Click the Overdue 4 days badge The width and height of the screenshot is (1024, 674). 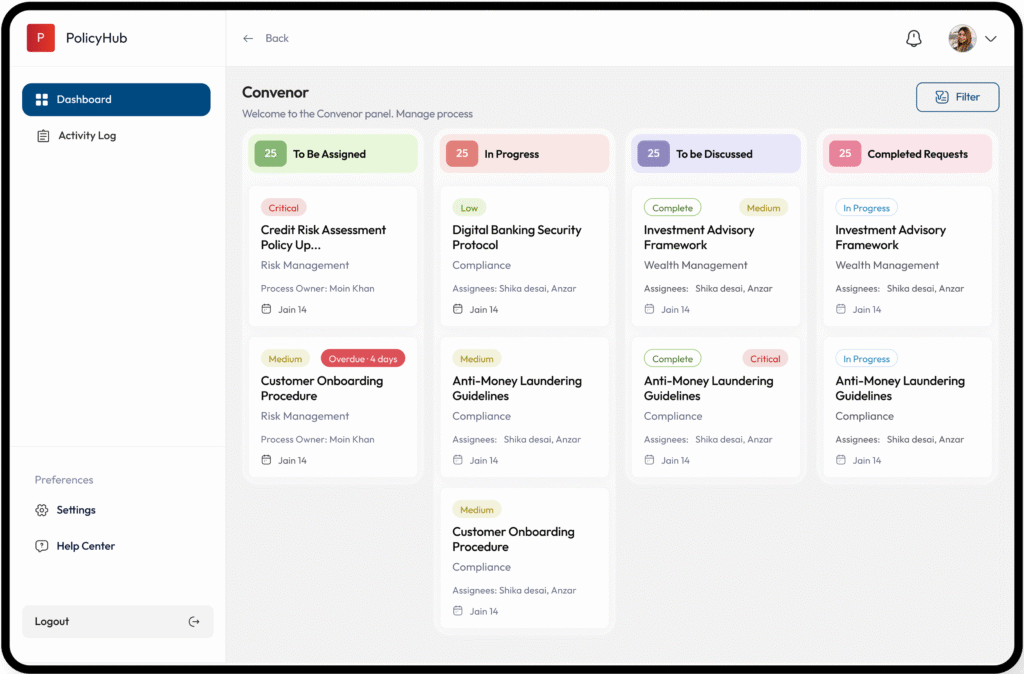coord(363,359)
